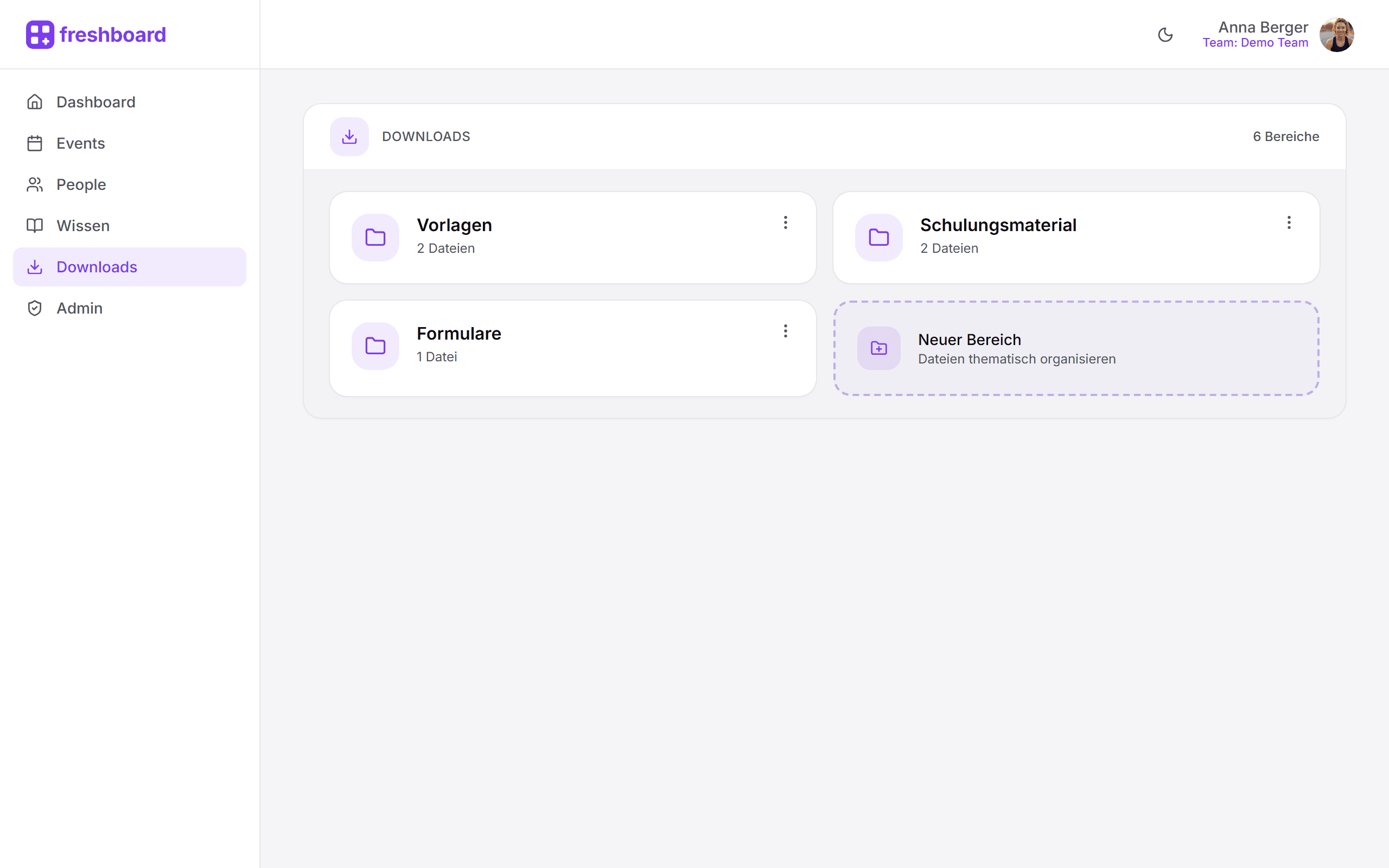Click the Downloads sidebar download icon
This screenshot has height=868, width=1389.
[34, 267]
